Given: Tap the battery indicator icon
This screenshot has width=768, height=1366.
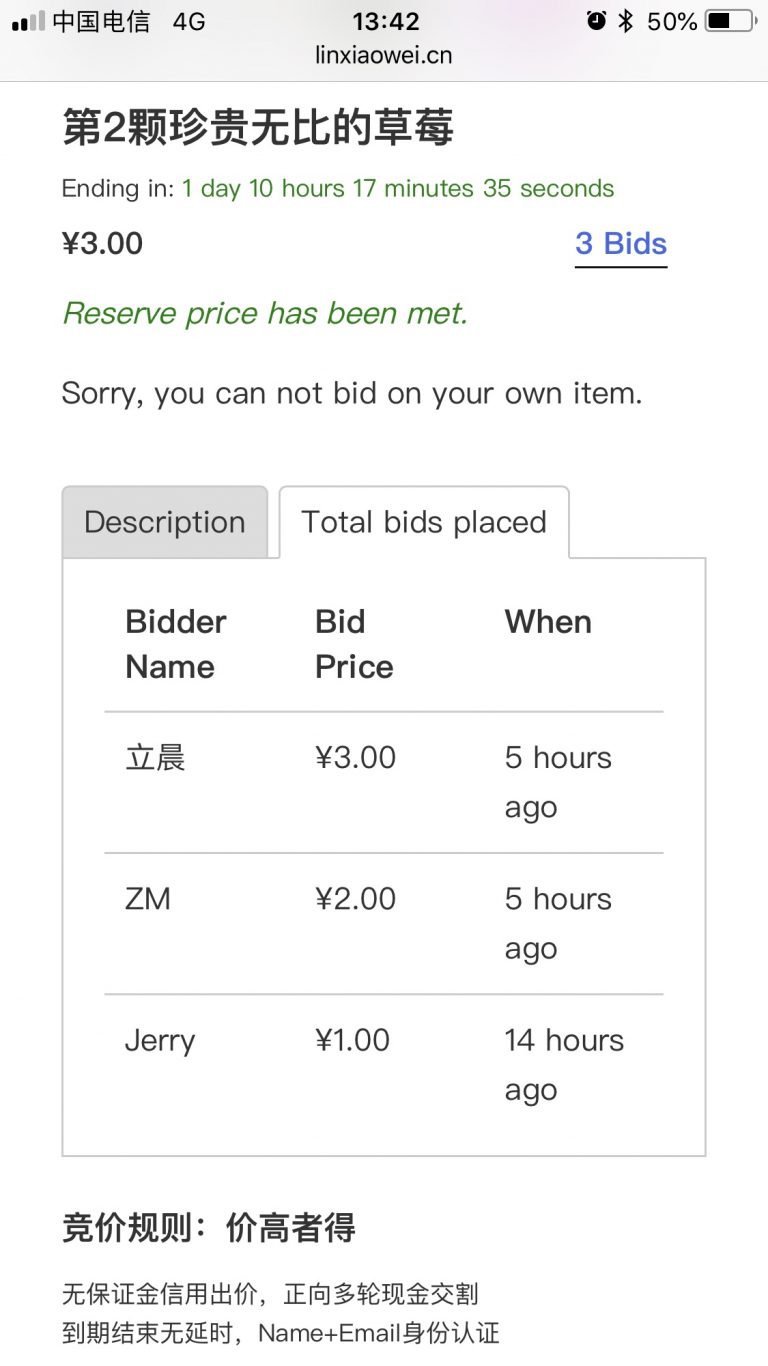Looking at the screenshot, I should click(x=730, y=21).
